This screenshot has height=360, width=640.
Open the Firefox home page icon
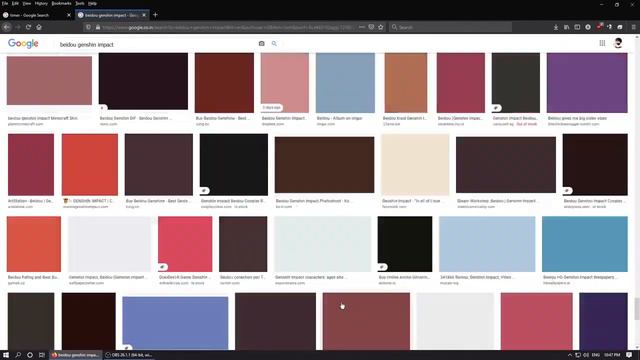click(x=39, y=27)
